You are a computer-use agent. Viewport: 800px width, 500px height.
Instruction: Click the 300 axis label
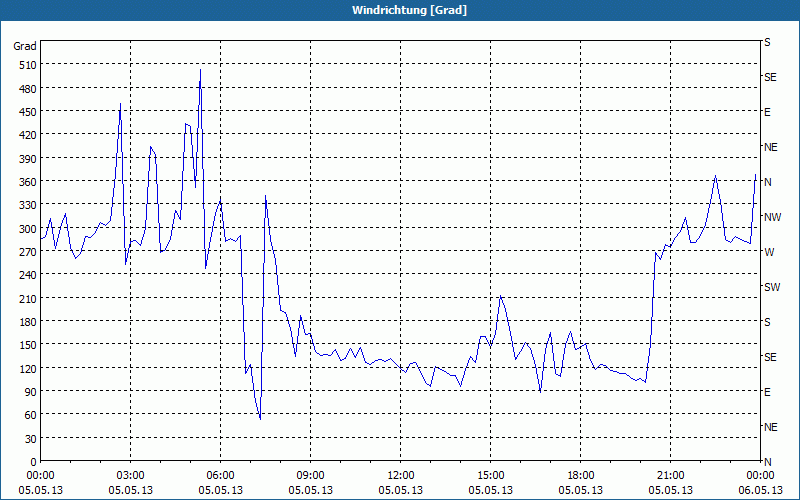pos(27,229)
